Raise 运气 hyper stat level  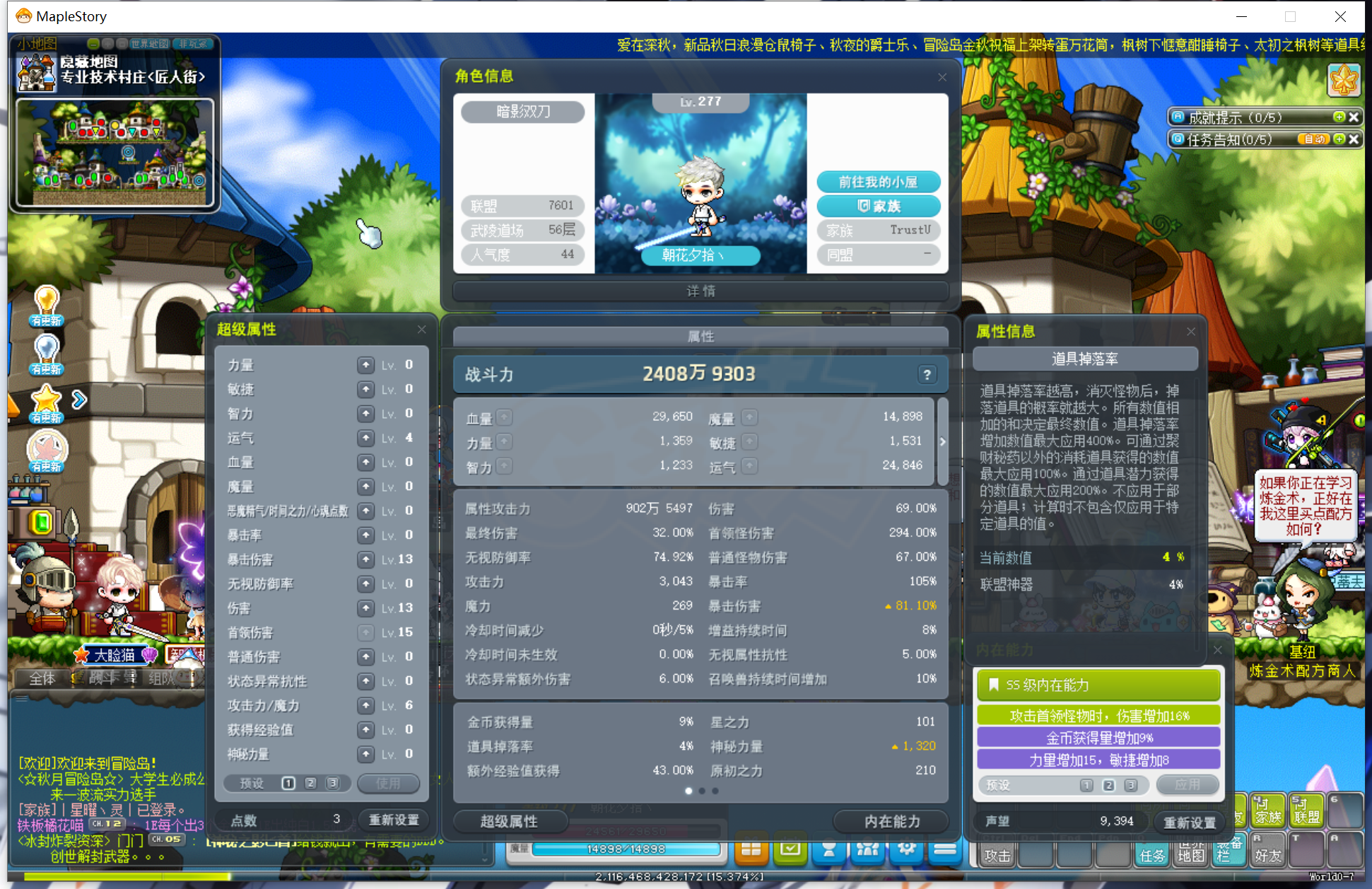click(x=365, y=438)
